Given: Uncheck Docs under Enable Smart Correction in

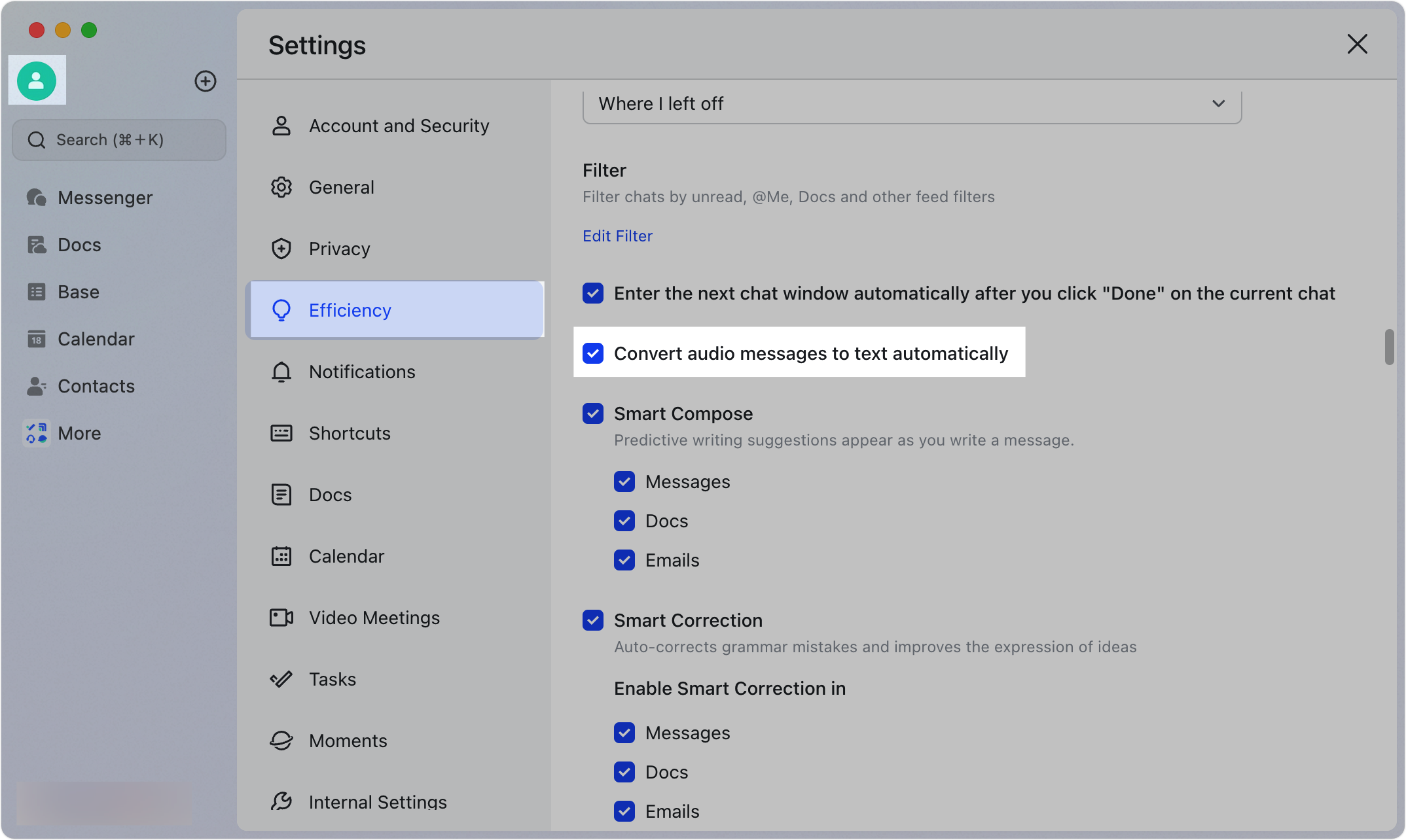Looking at the screenshot, I should 624,772.
